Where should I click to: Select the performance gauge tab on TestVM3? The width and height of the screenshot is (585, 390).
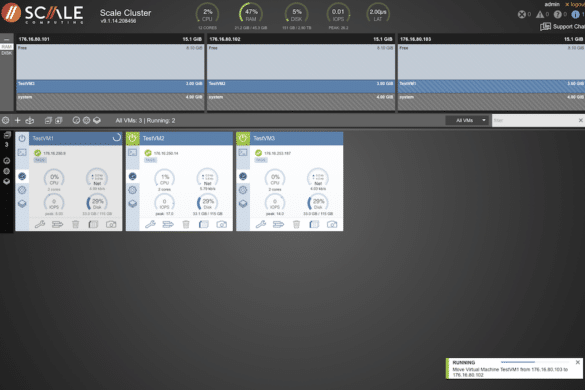click(243, 176)
